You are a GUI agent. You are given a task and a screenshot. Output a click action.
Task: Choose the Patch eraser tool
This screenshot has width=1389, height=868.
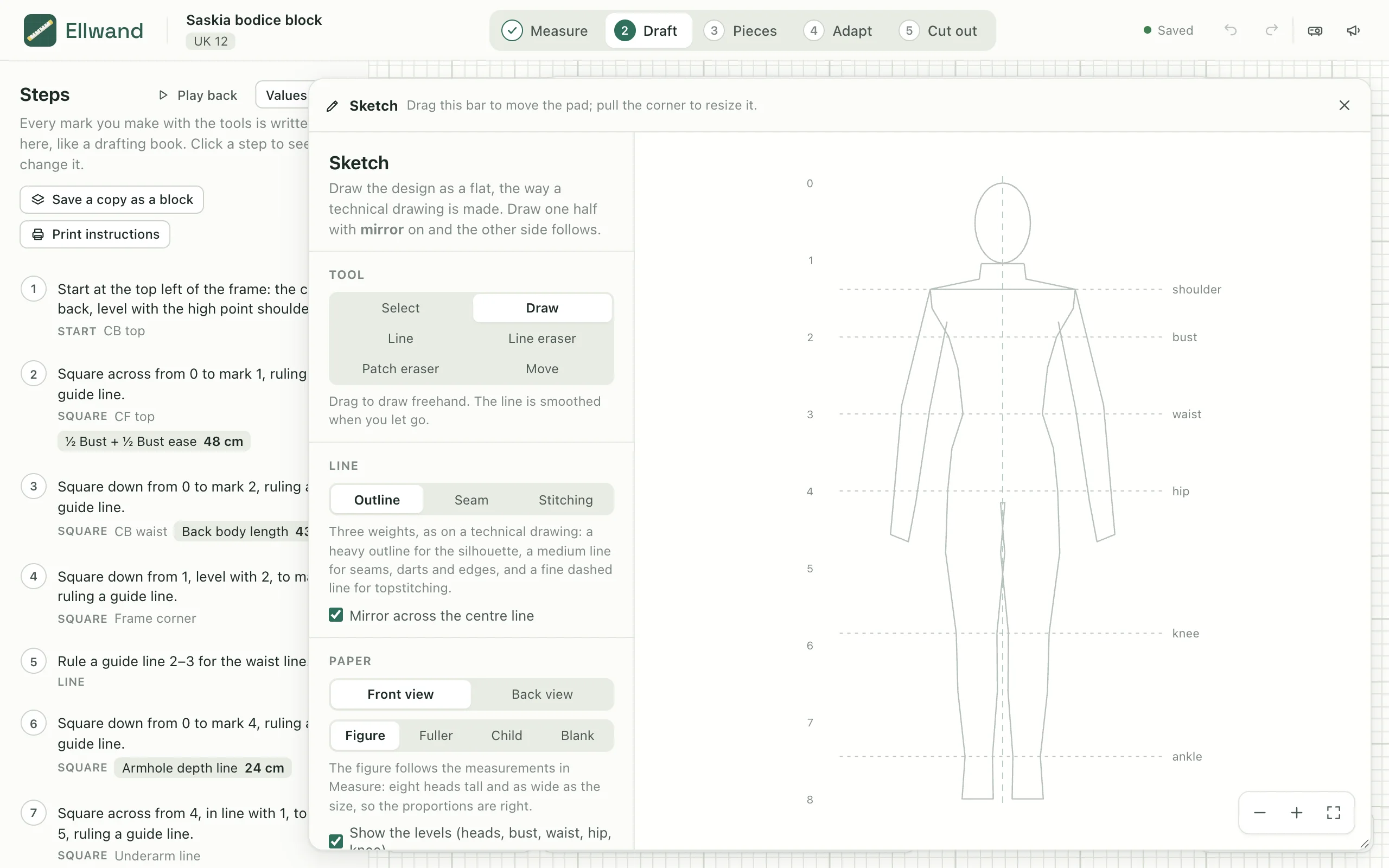pyautogui.click(x=400, y=368)
